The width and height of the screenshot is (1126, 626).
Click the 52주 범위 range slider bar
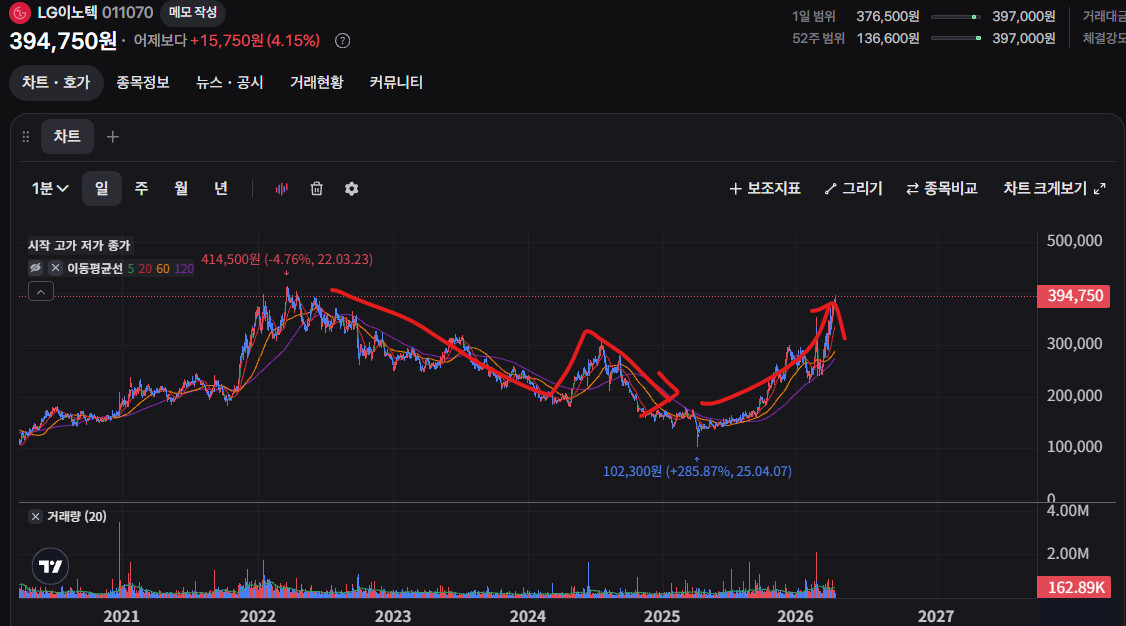[x=956, y=38]
